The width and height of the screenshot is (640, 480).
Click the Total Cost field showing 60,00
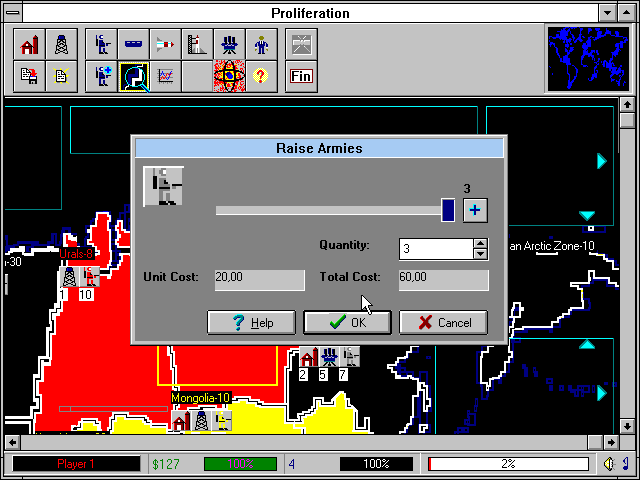(x=444, y=280)
